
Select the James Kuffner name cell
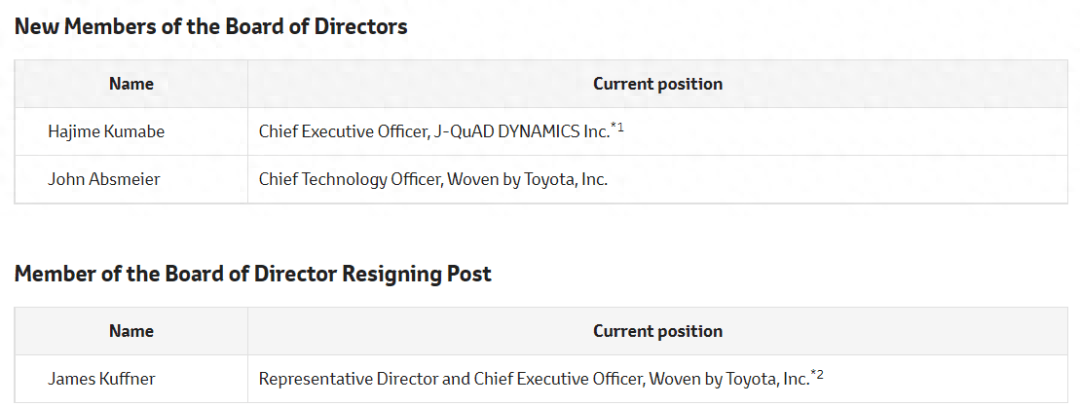coord(131,379)
